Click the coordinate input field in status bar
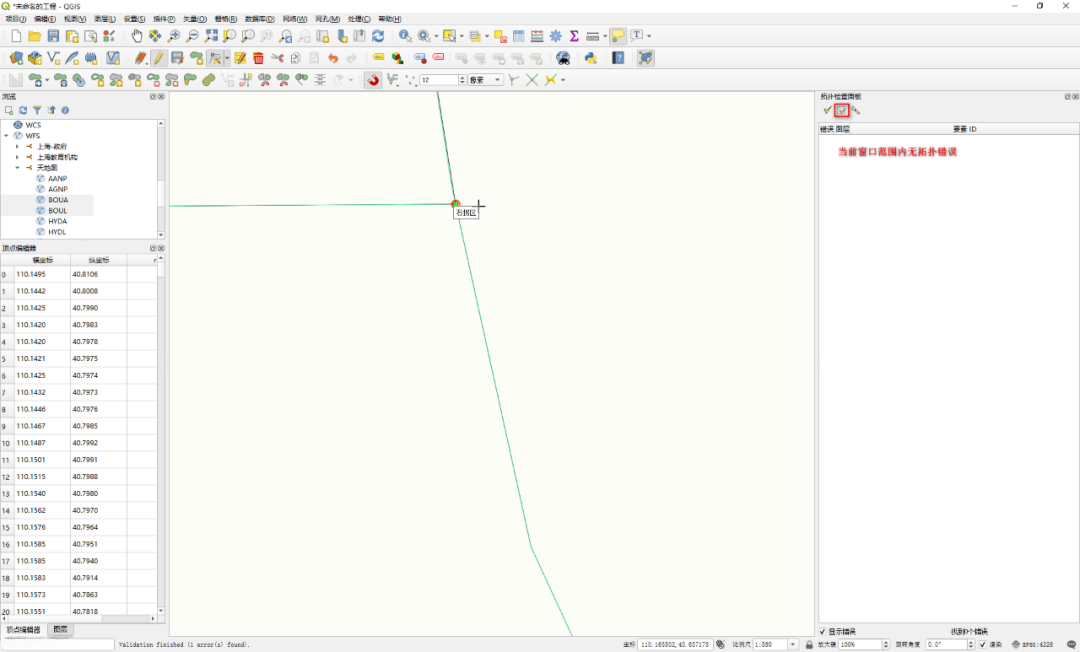The height and width of the screenshot is (652, 1080). coord(675,645)
